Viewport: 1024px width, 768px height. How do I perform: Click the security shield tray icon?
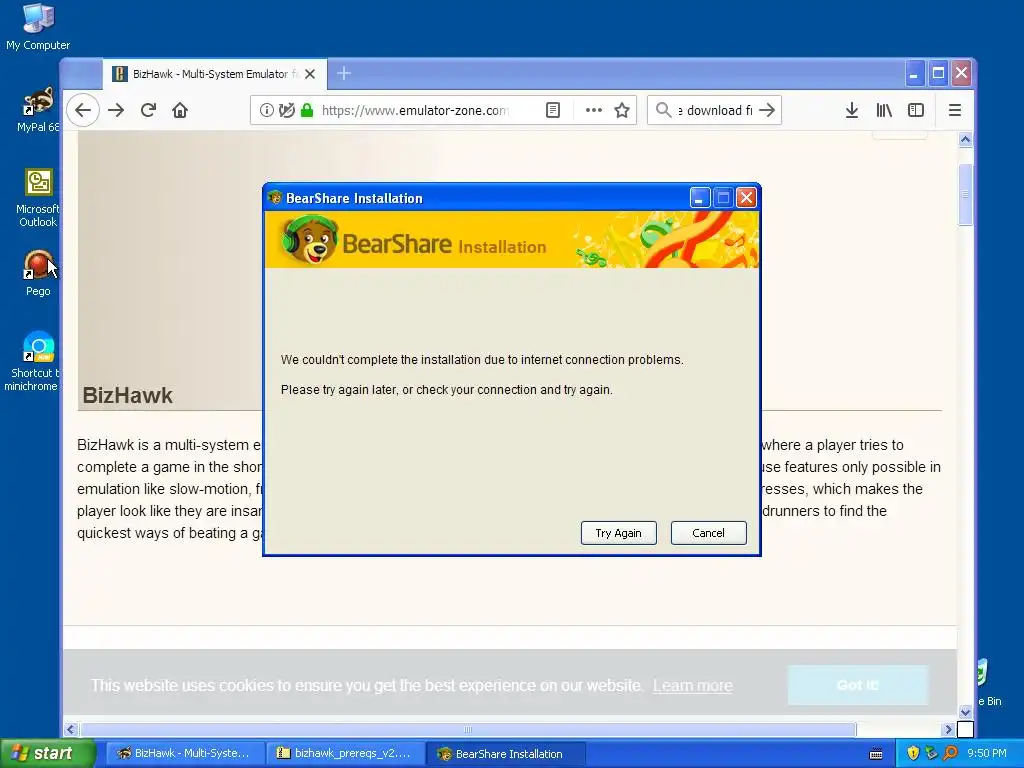[x=913, y=753]
